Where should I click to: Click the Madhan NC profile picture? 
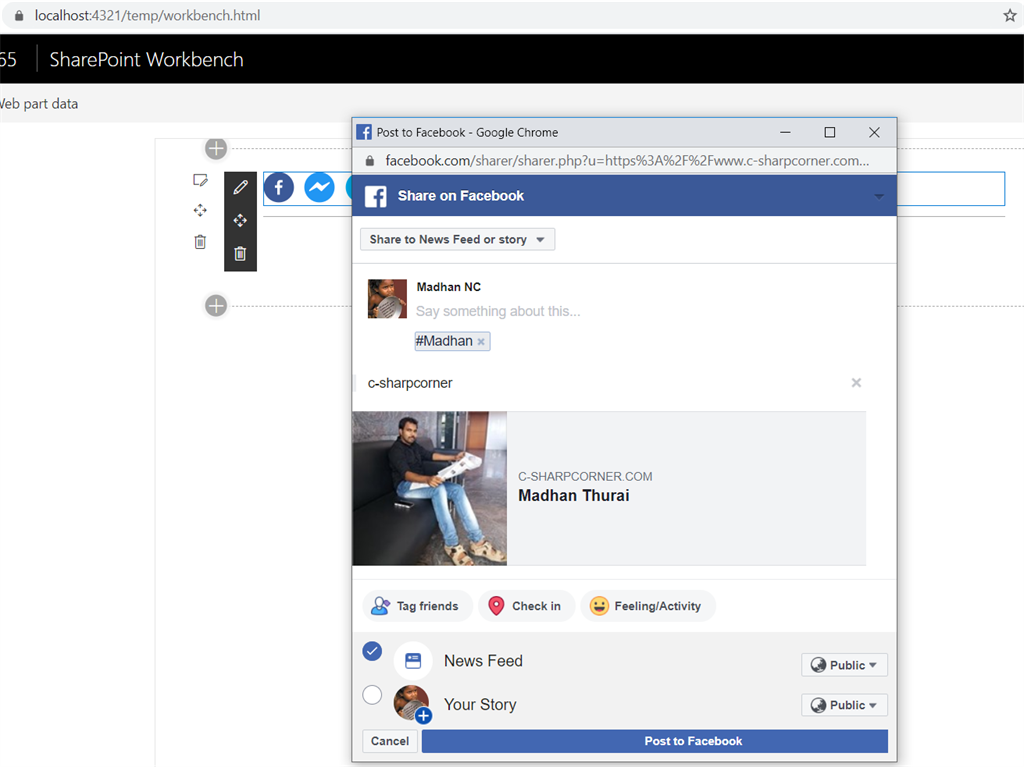[387, 299]
